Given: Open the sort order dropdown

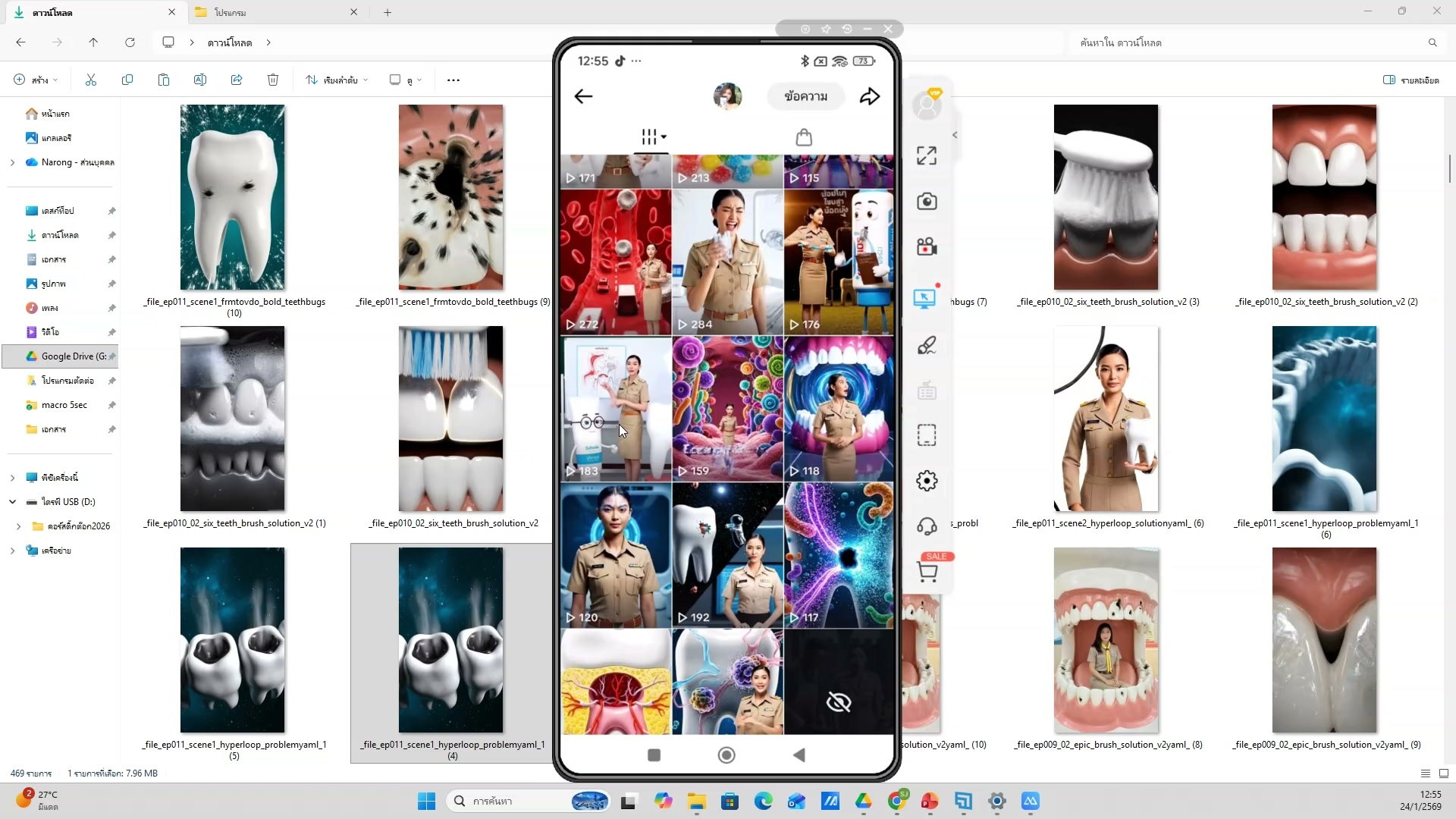Looking at the screenshot, I should (x=337, y=80).
